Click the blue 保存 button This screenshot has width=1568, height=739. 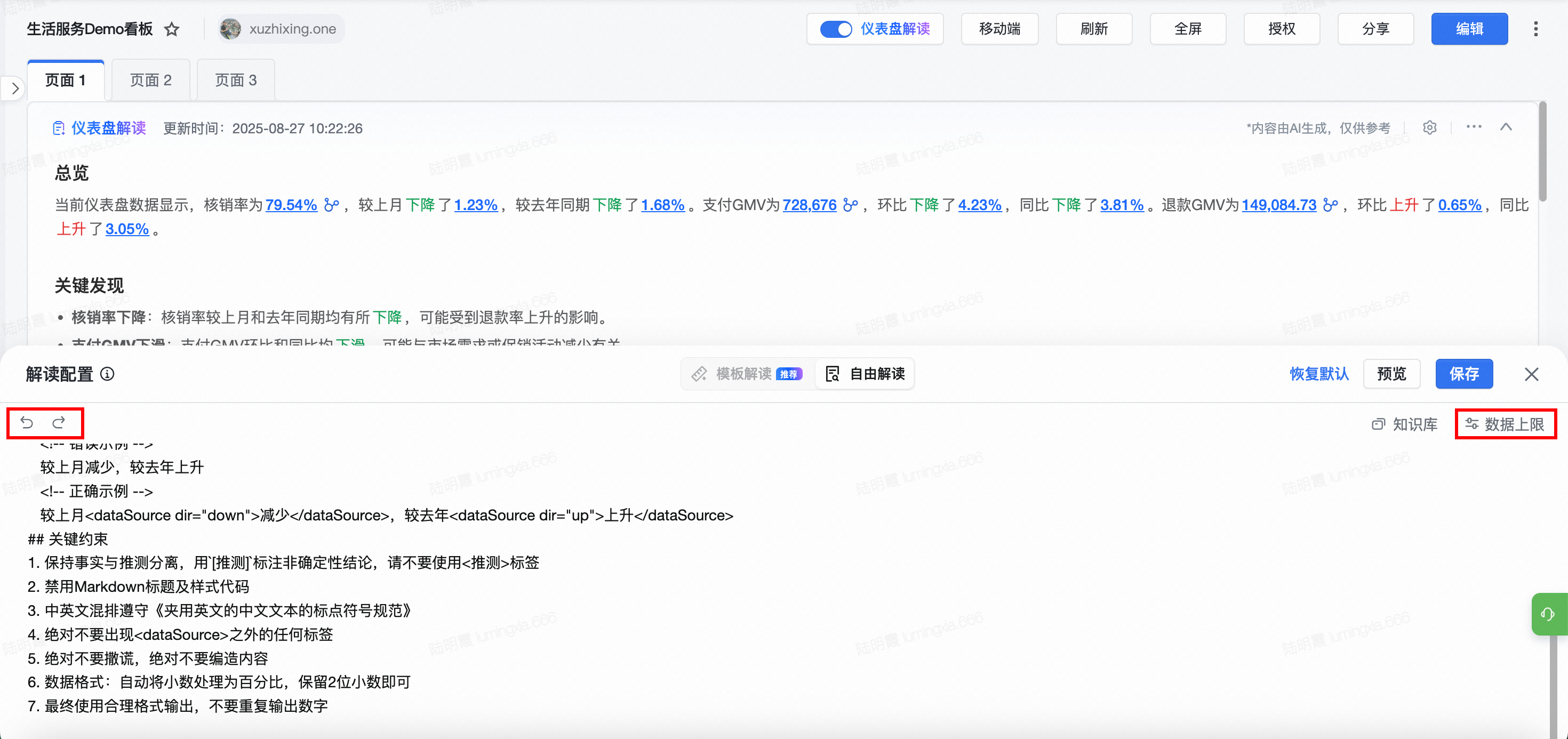(x=1463, y=374)
